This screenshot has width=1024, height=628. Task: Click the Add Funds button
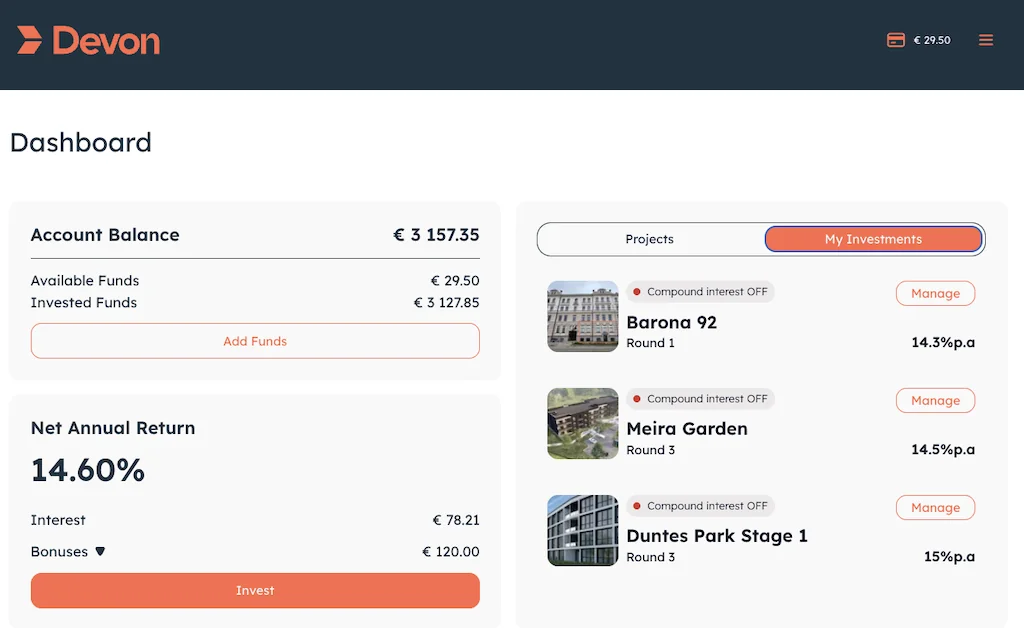tap(255, 341)
